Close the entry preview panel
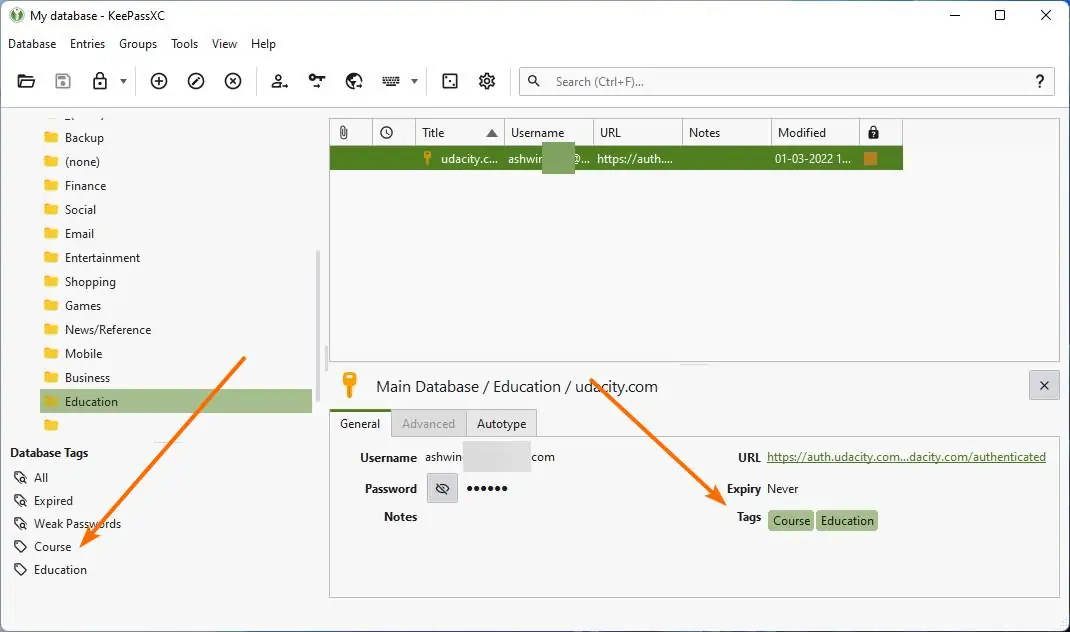The width and height of the screenshot is (1070, 632). (1044, 385)
